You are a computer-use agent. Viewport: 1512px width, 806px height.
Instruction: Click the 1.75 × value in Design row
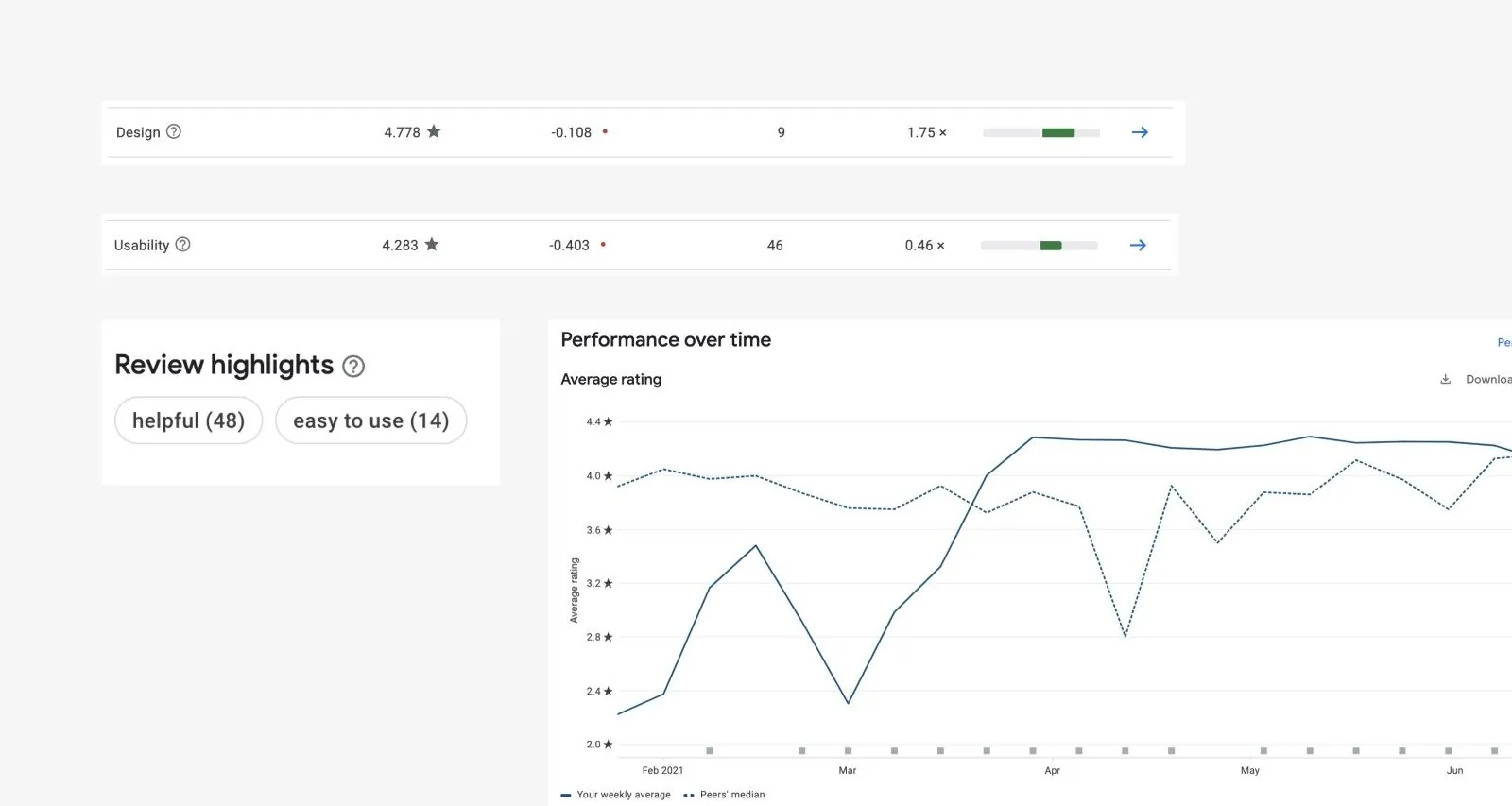point(926,132)
